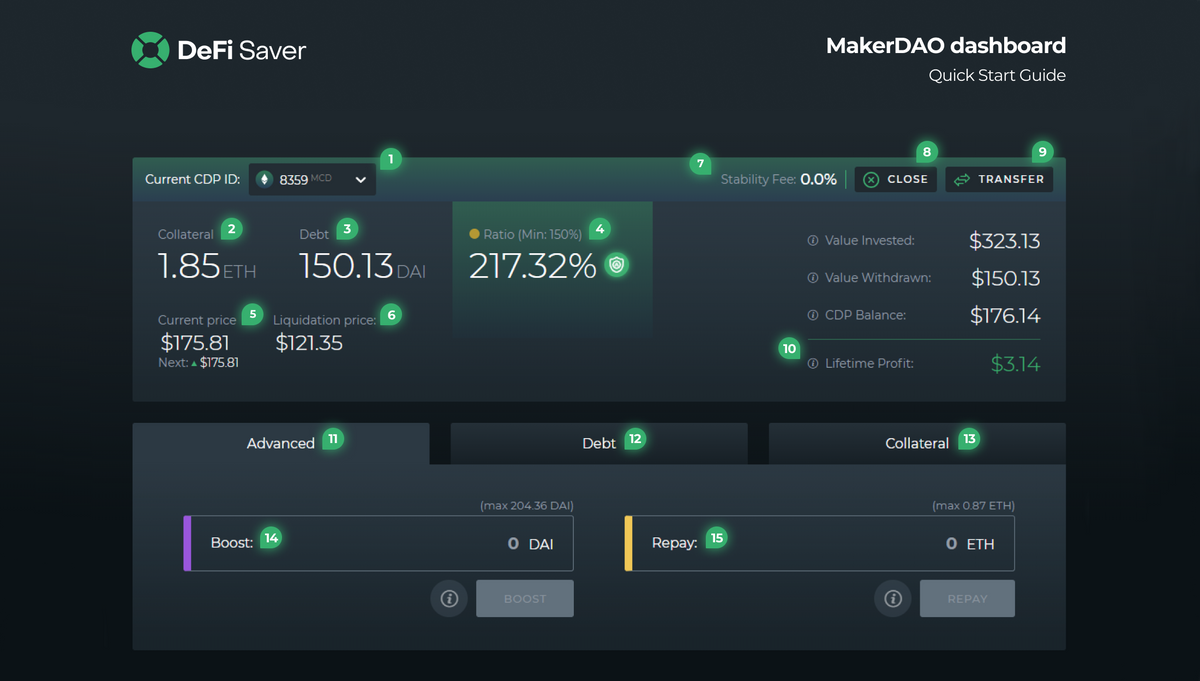Click the 150.13 DAI debt value
The width and height of the screenshot is (1200, 681).
click(x=363, y=266)
